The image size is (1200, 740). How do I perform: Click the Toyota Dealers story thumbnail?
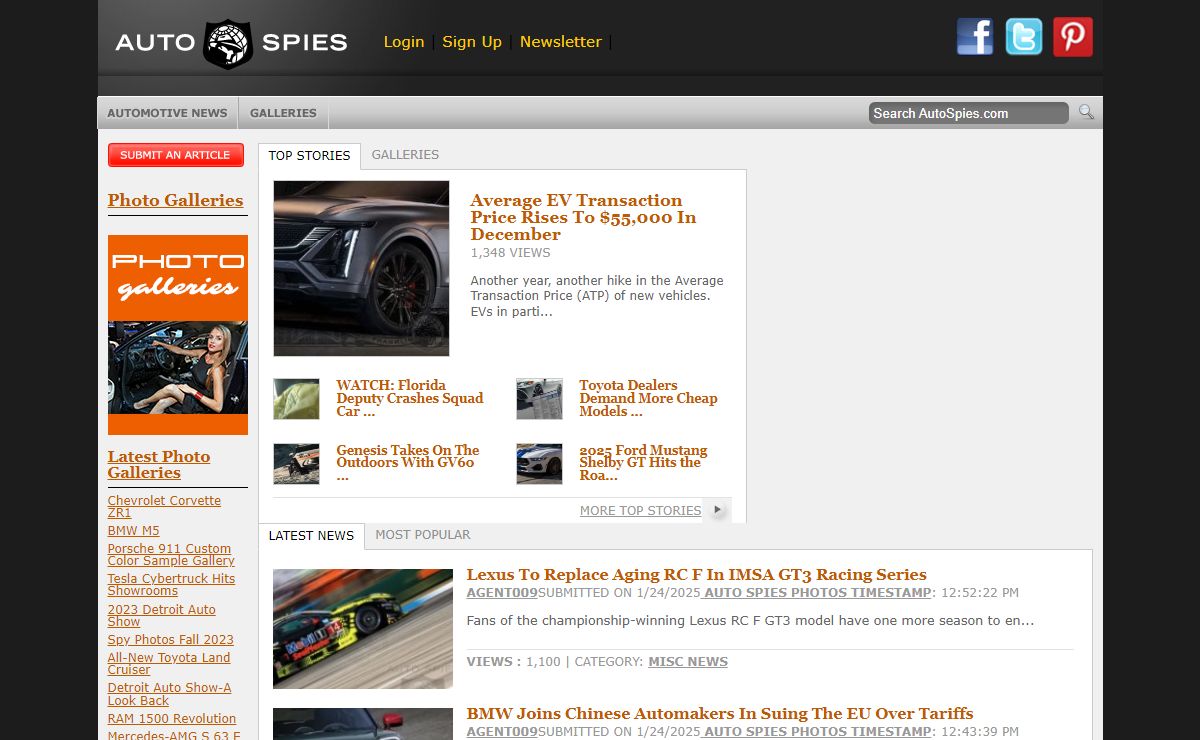pos(539,399)
